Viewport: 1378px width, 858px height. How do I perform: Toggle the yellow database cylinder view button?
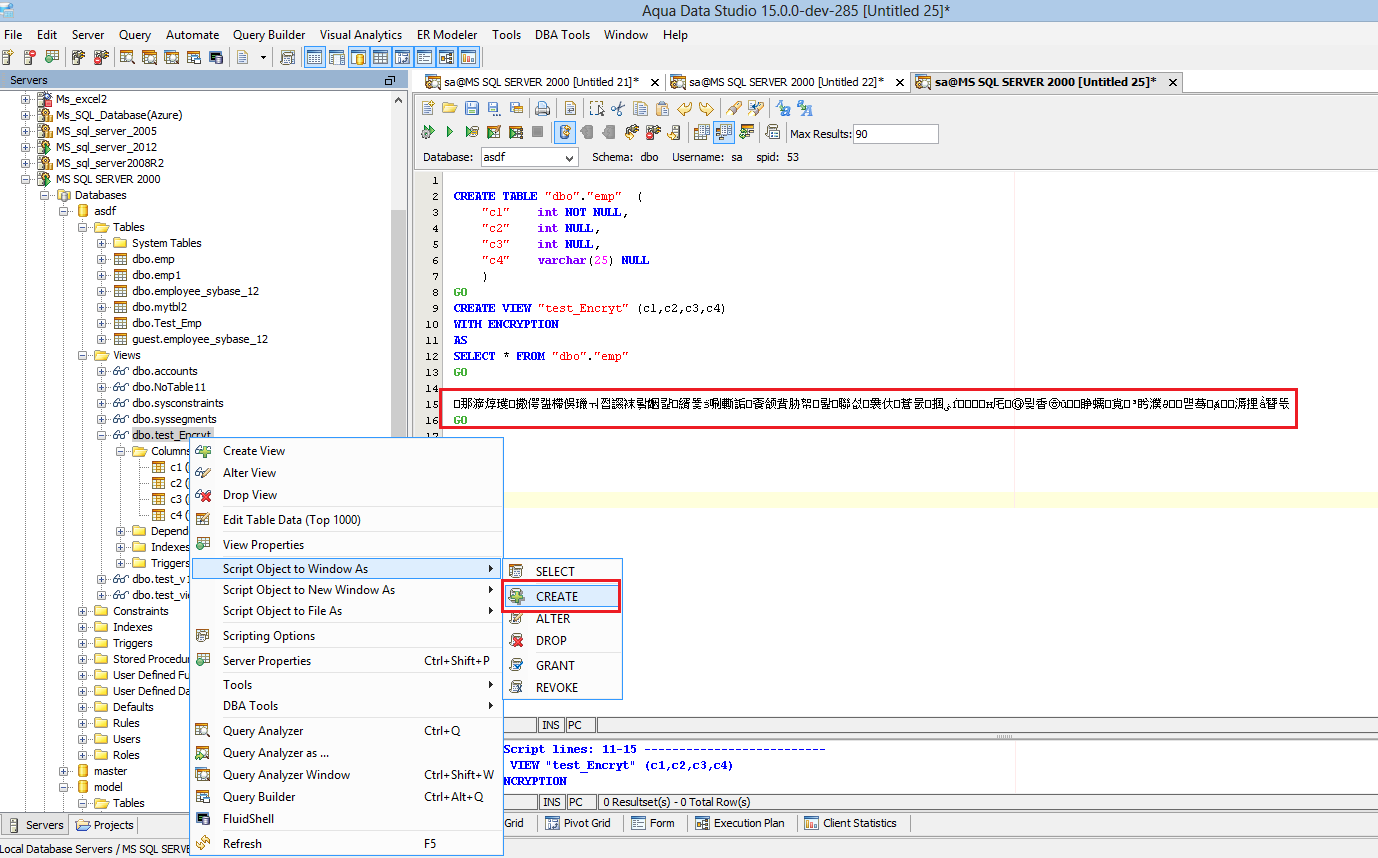point(358,57)
